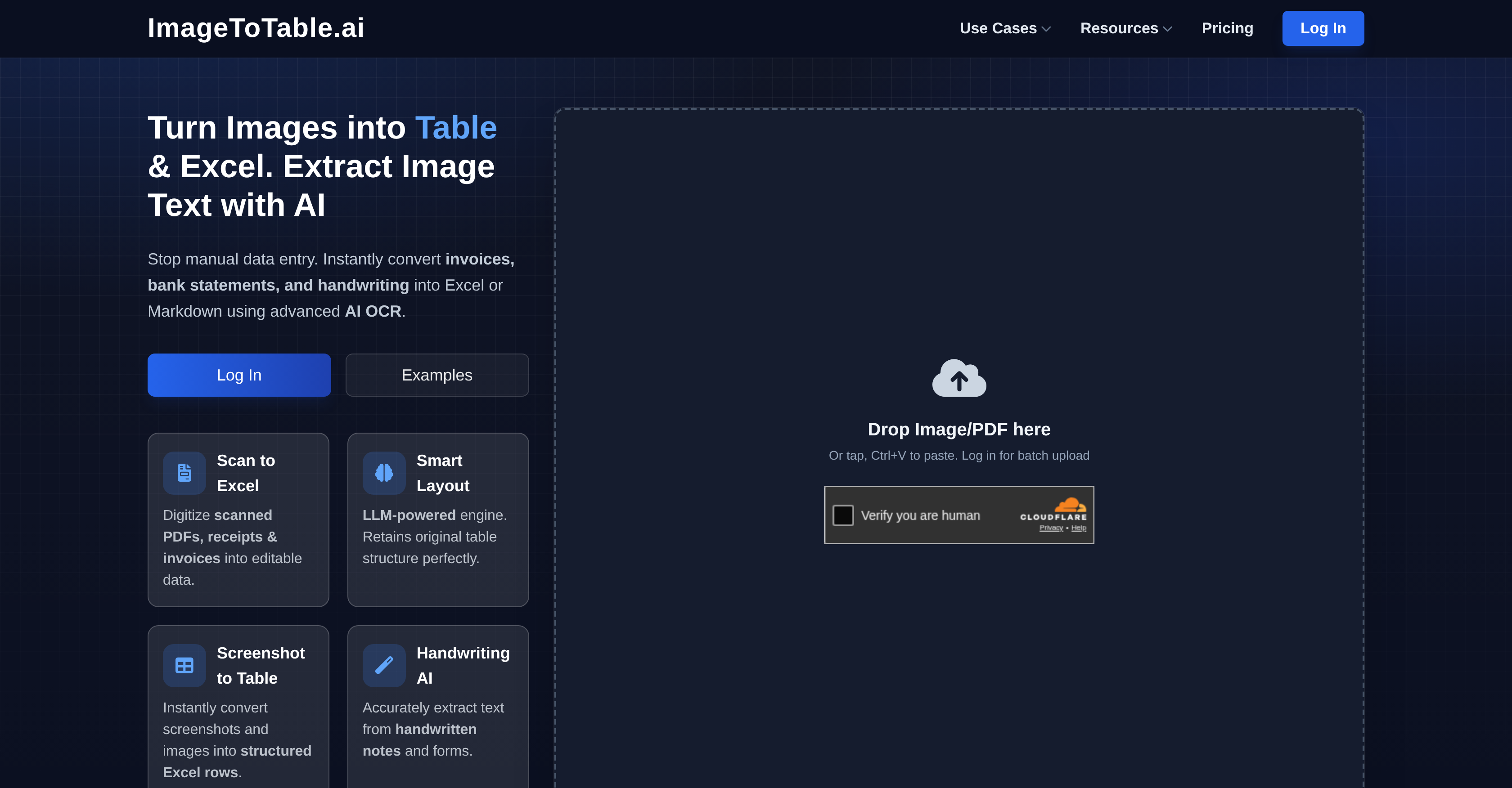Click the Scan to Excel document icon
Viewport: 1512px width, 788px height.
[x=184, y=472]
